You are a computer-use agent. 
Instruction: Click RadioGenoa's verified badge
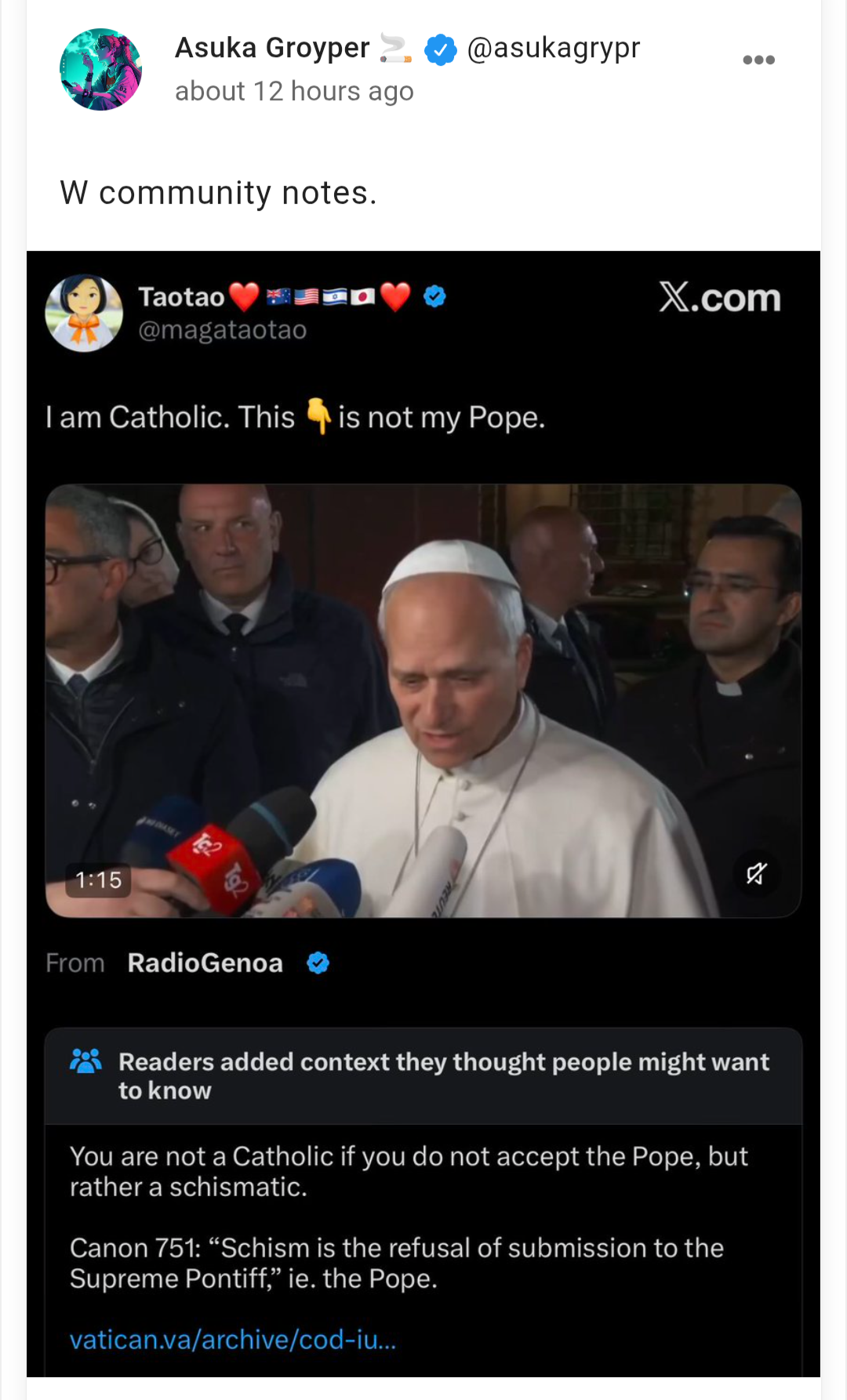pyautogui.click(x=318, y=963)
